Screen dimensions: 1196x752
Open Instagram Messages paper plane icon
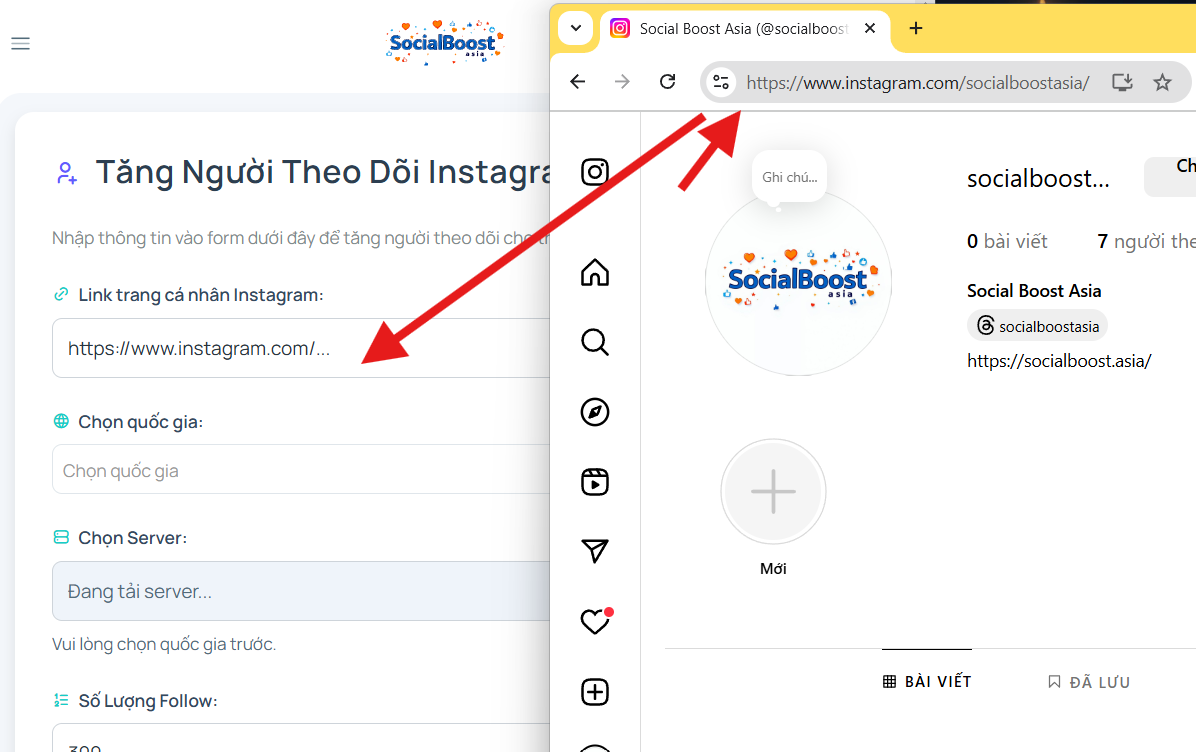pyautogui.click(x=595, y=551)
